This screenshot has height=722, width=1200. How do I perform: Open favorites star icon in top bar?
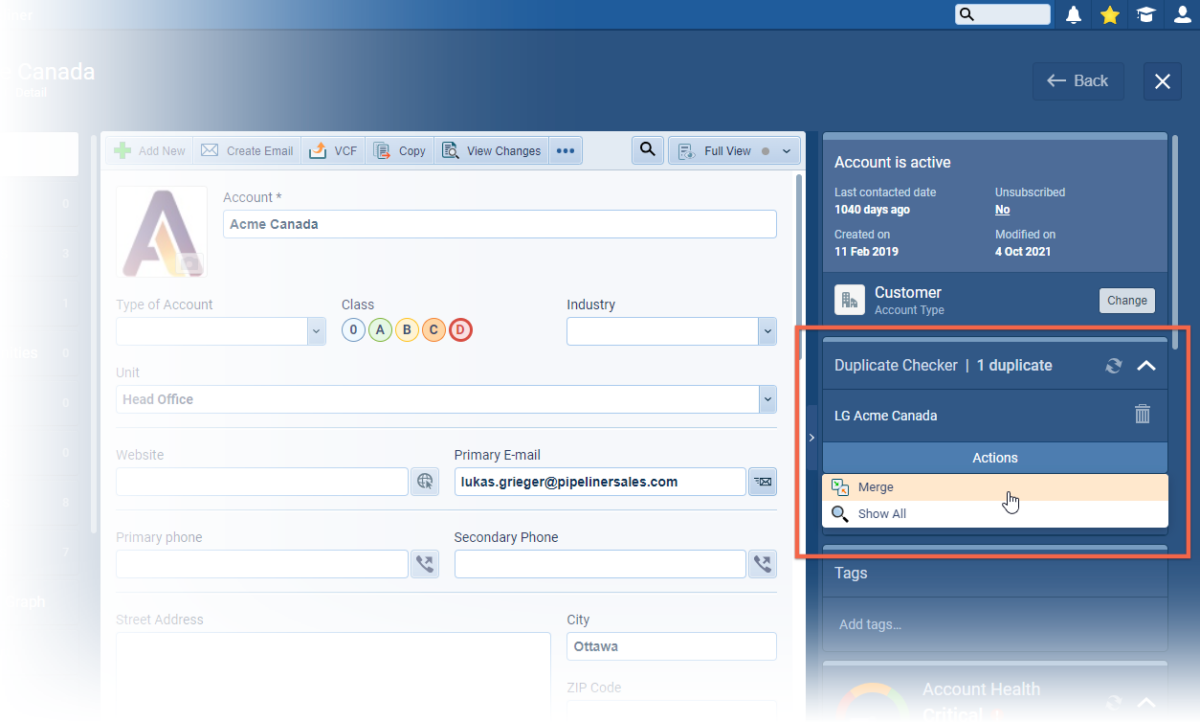[x=1109, y=15]
